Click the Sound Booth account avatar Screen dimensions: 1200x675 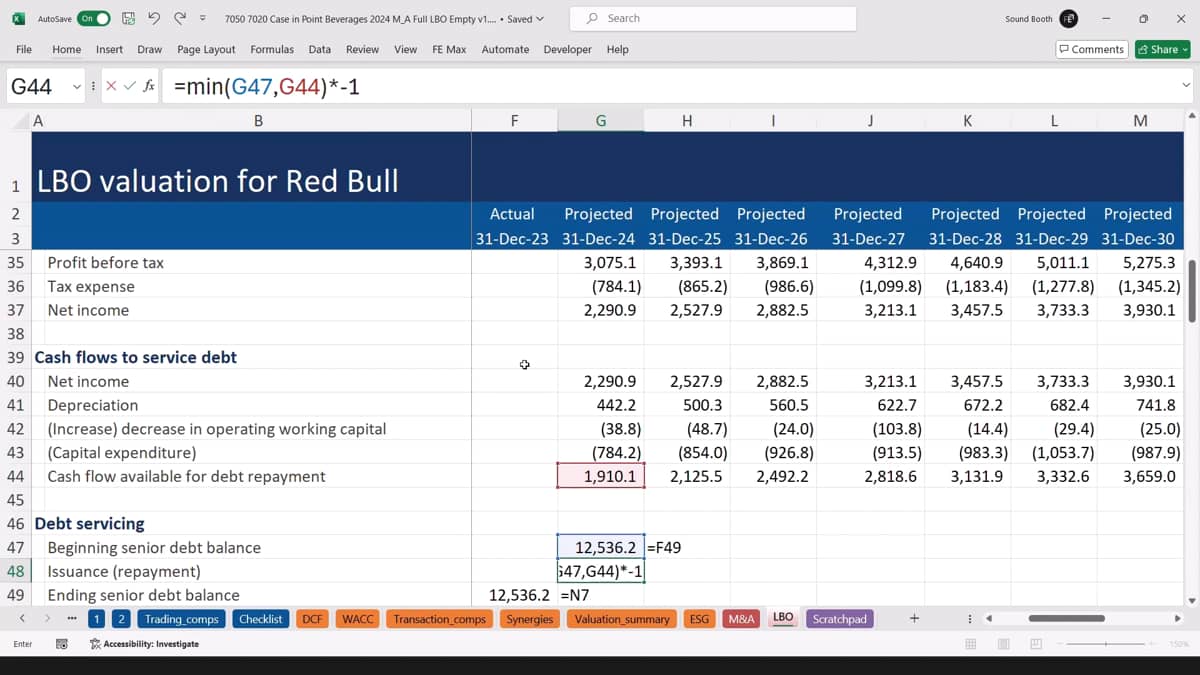[x=1069, y=18]
